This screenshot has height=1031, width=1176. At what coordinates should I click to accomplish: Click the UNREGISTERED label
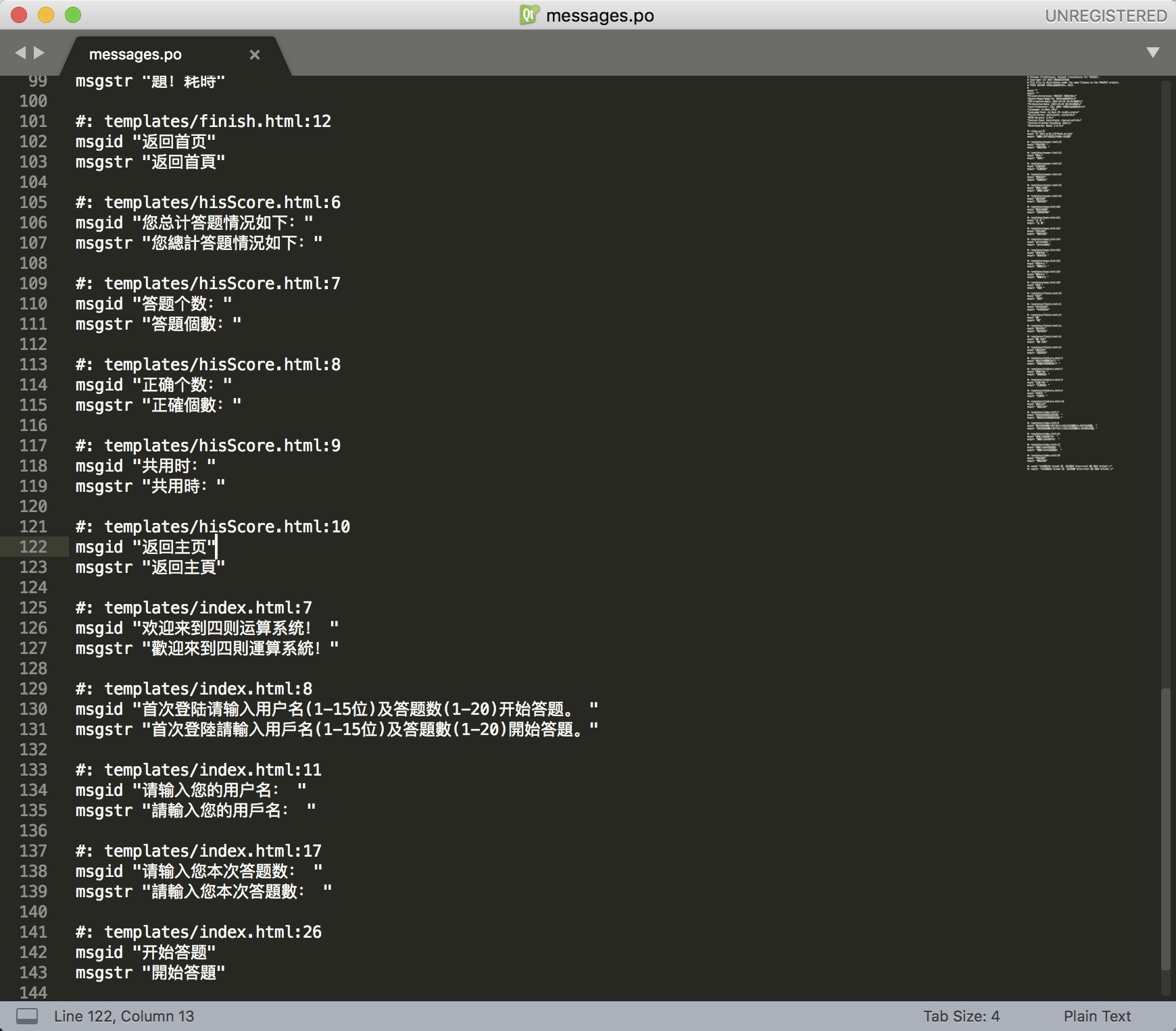pos(1106,16)
